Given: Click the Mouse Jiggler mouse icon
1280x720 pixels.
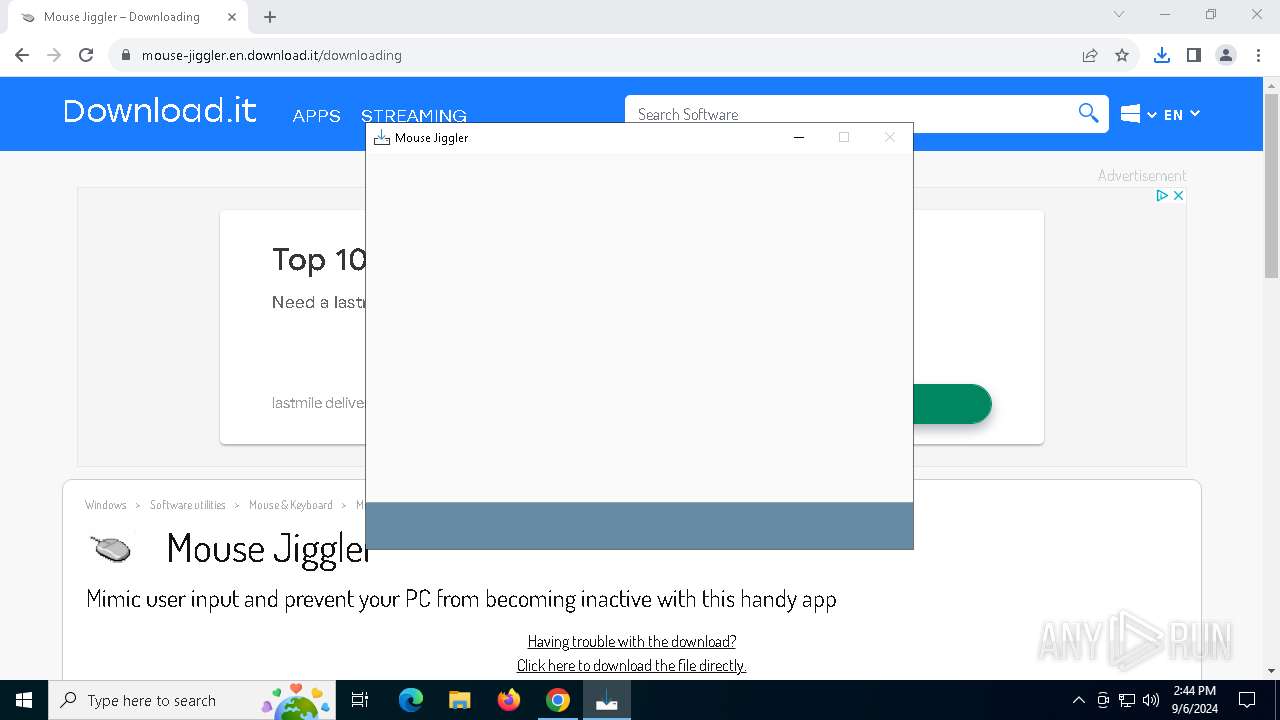Looking at the screenshot, I should click(x=111, y=548).
